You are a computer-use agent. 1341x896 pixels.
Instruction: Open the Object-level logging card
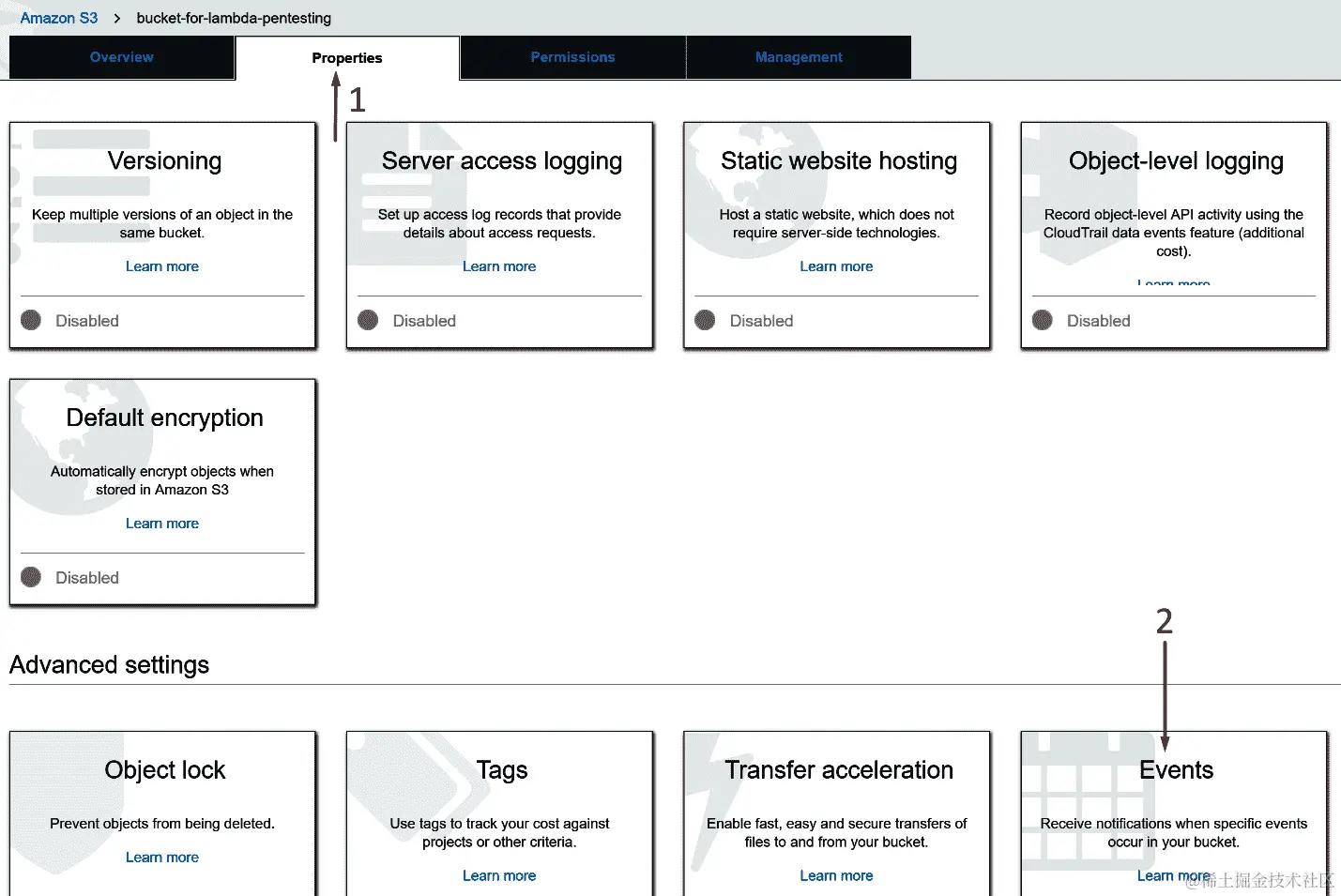(x=1174, y=235)
